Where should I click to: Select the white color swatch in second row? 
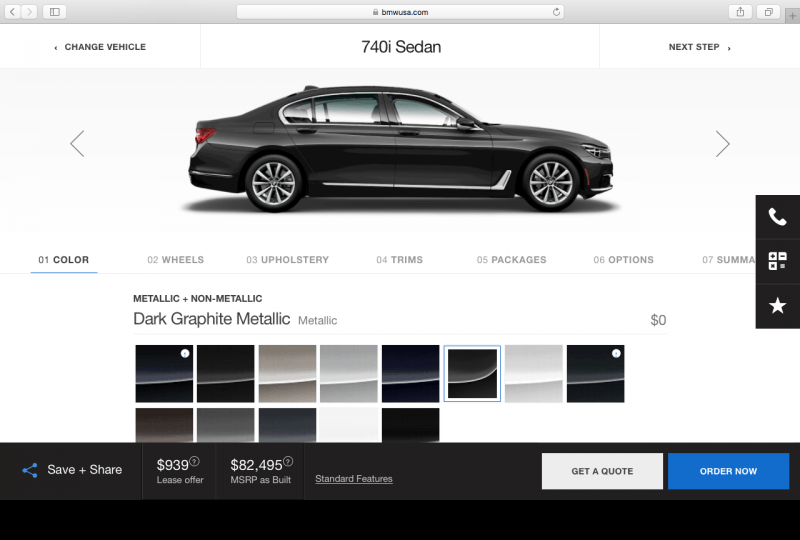tap(348, 424)
